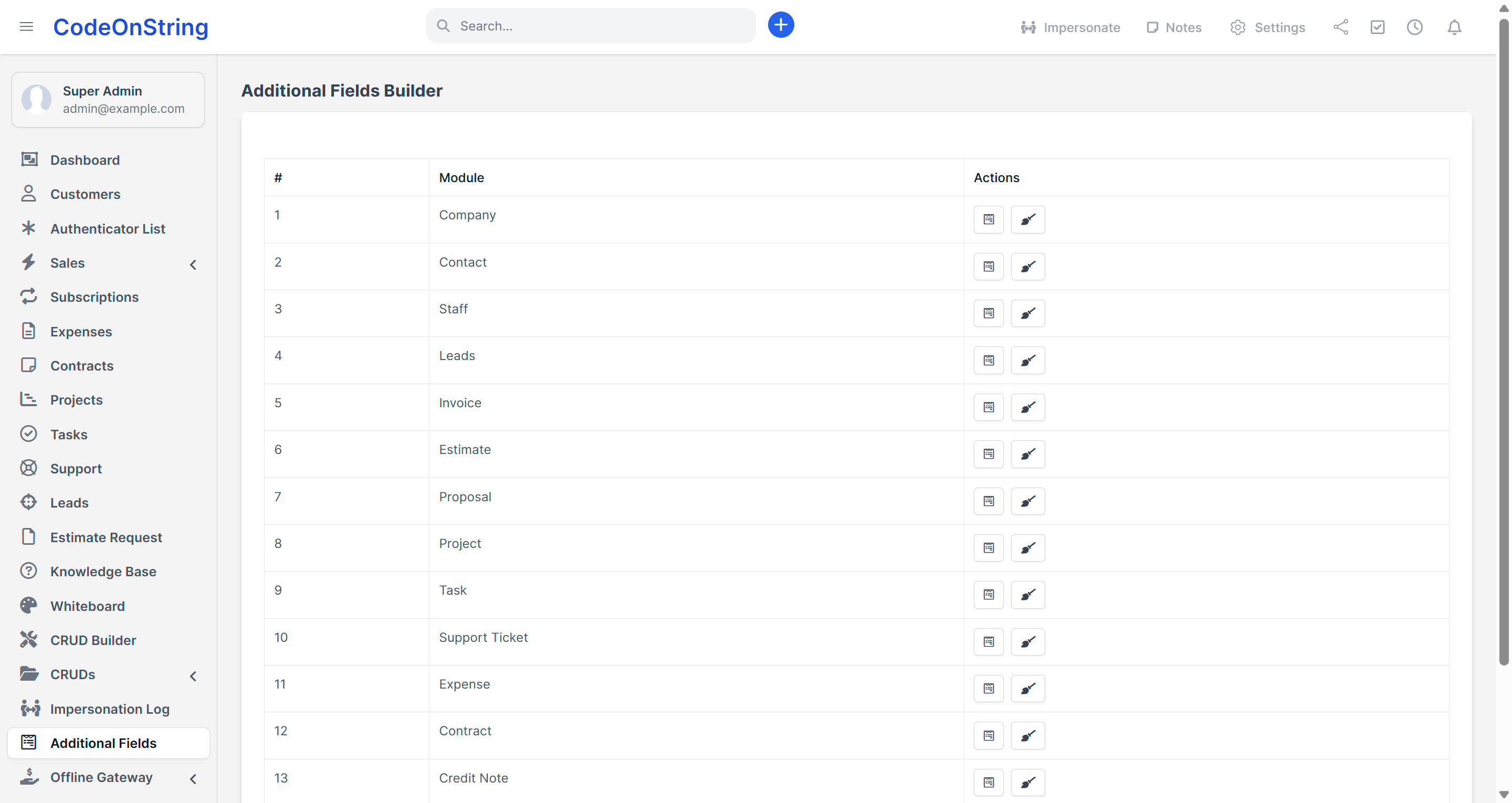Open the notifications bell
This screenshot has width=1512, height=803.
1454,27
